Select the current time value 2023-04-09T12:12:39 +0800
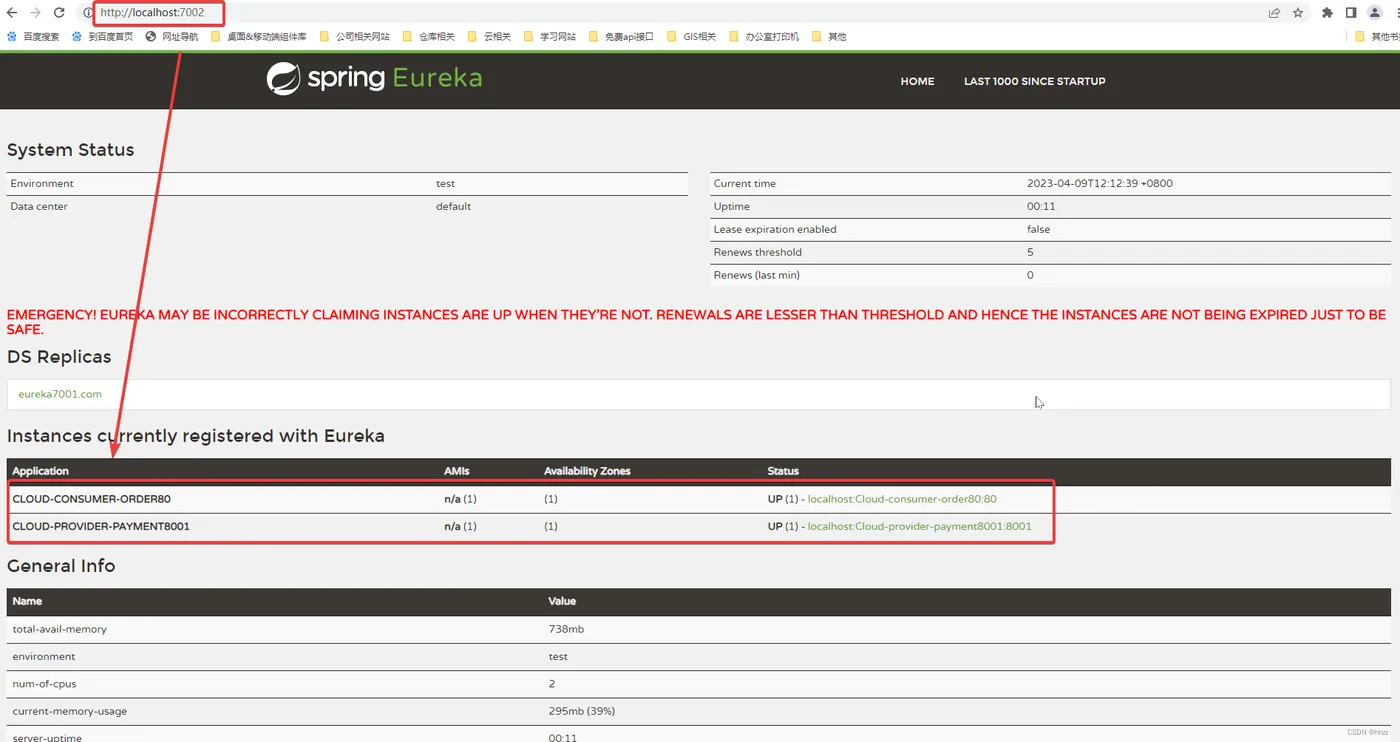 click(x=1099, y=184)
